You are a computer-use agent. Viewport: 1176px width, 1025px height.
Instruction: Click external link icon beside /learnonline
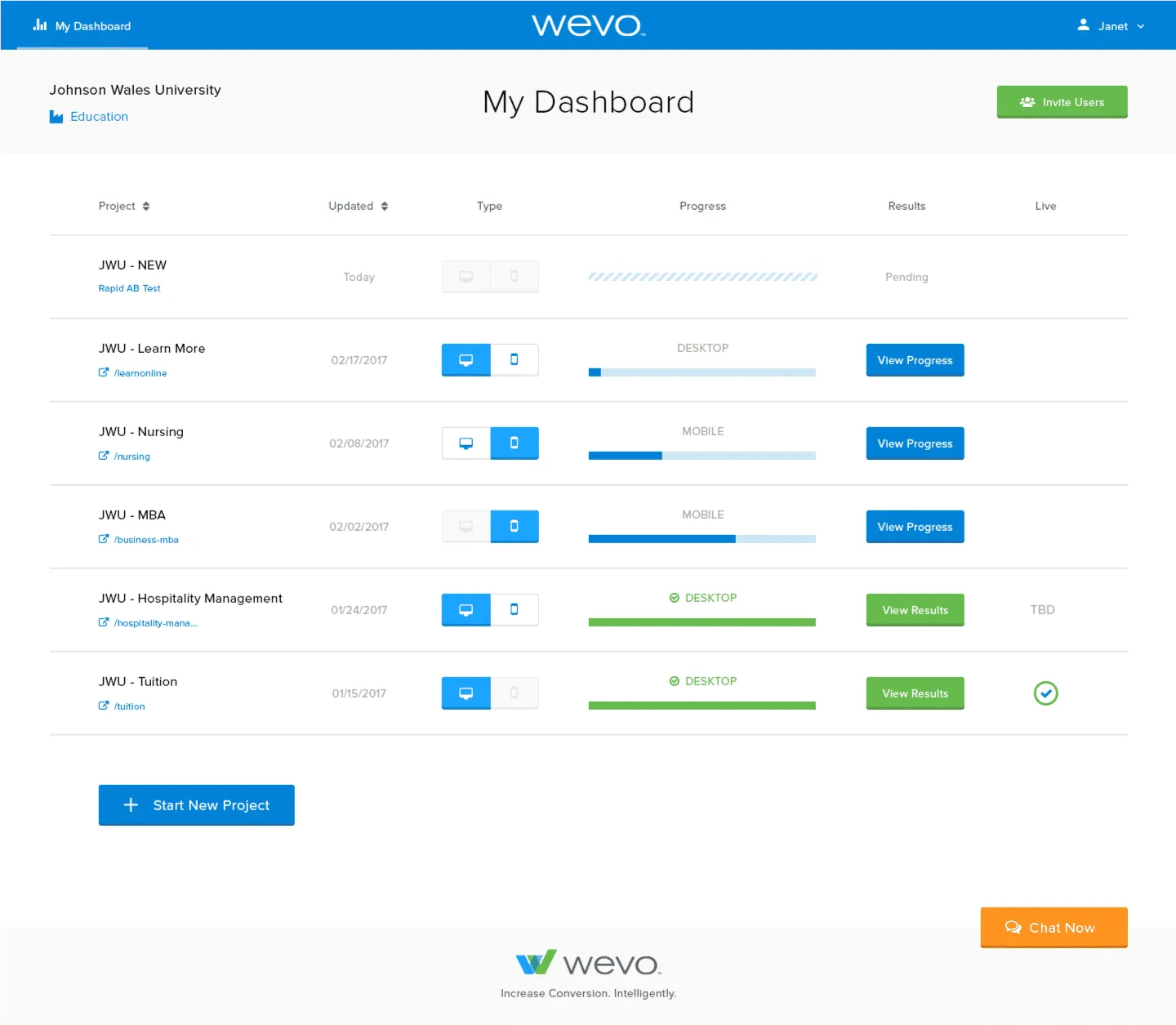tap(104, 372)
